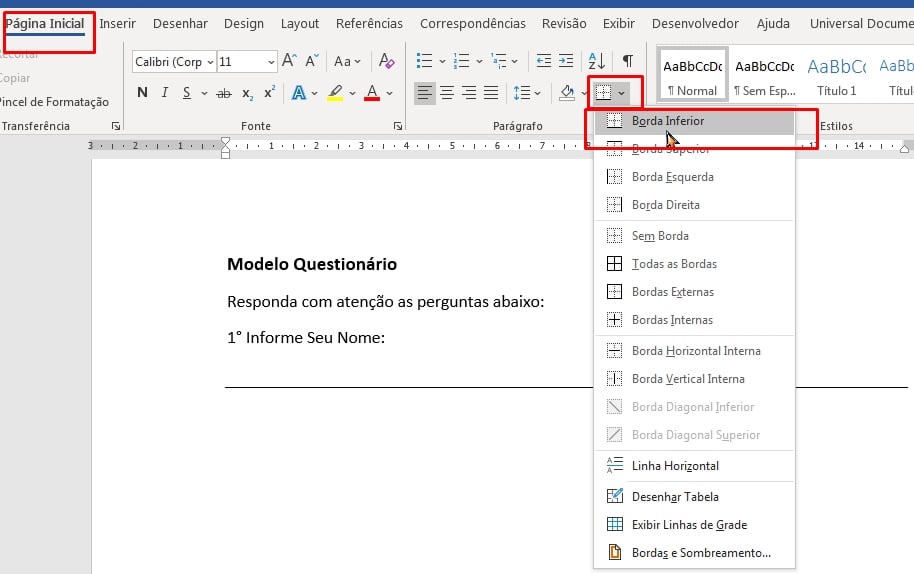The height and width of the screenshot is (574, 914).
Task: Click the Modelo Questionário heading
Action: [x=312, y=264]
